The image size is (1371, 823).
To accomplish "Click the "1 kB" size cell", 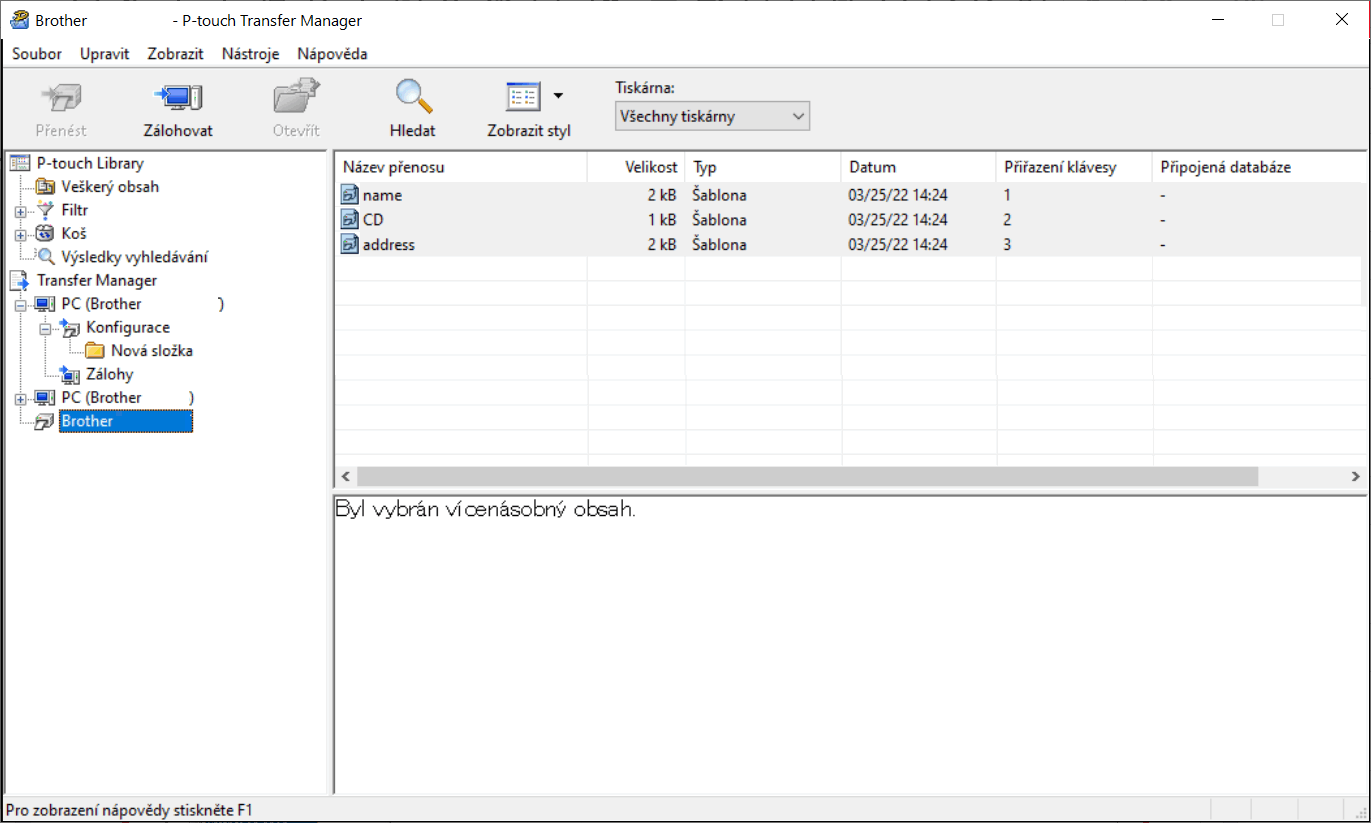I will (x=662, y=219).
